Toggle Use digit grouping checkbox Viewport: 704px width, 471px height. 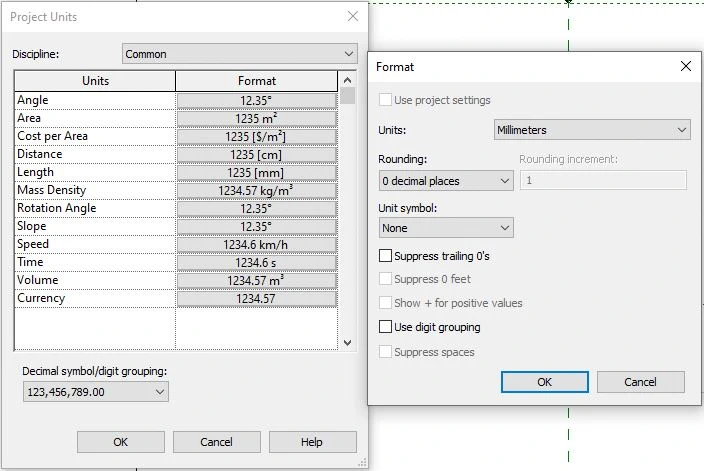coord(386,327)
